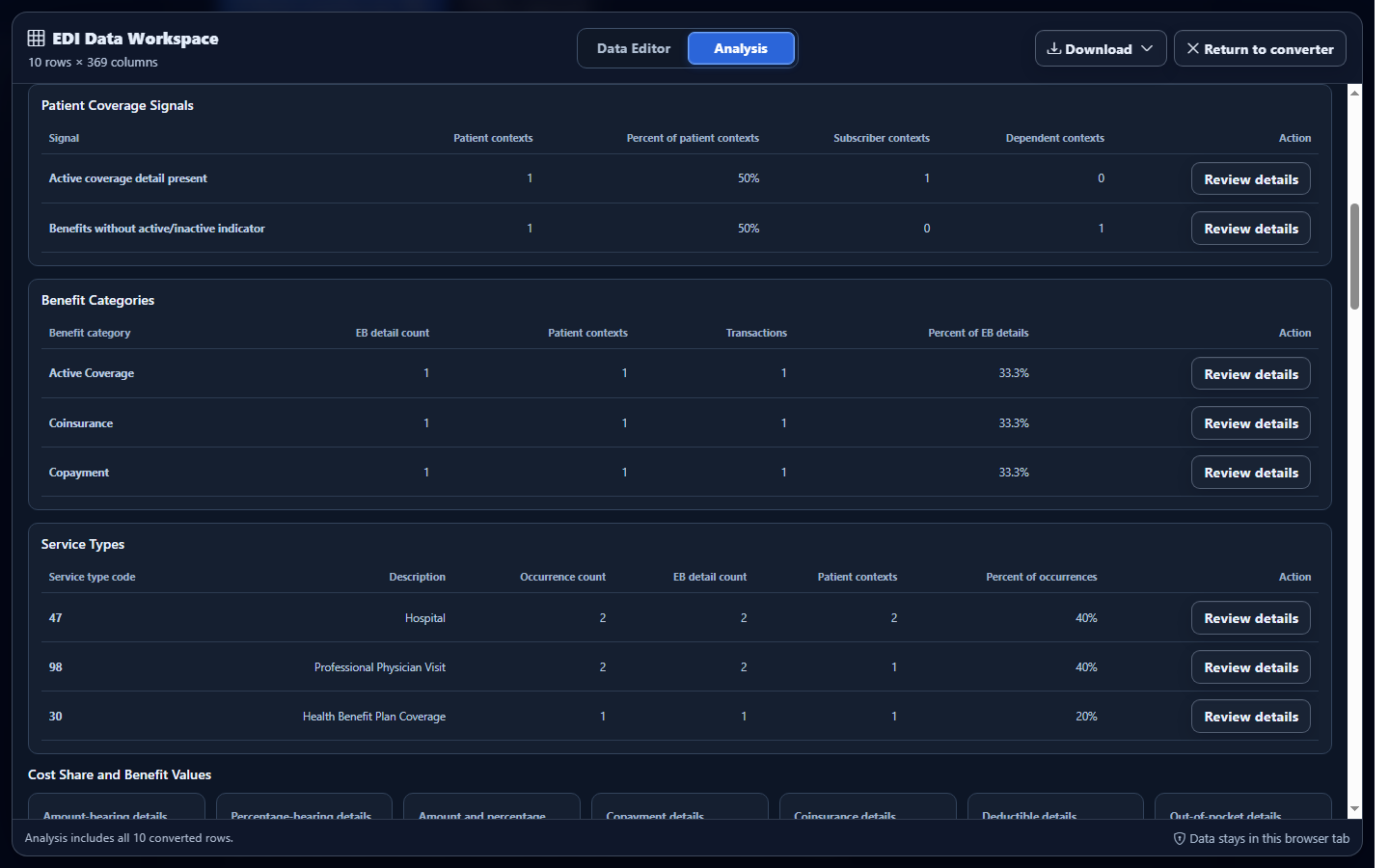This screenshot has height=868, width=1389.
Task: Click the 'Coinsurance' benefit category cell
Action: [x=81, y=423]
